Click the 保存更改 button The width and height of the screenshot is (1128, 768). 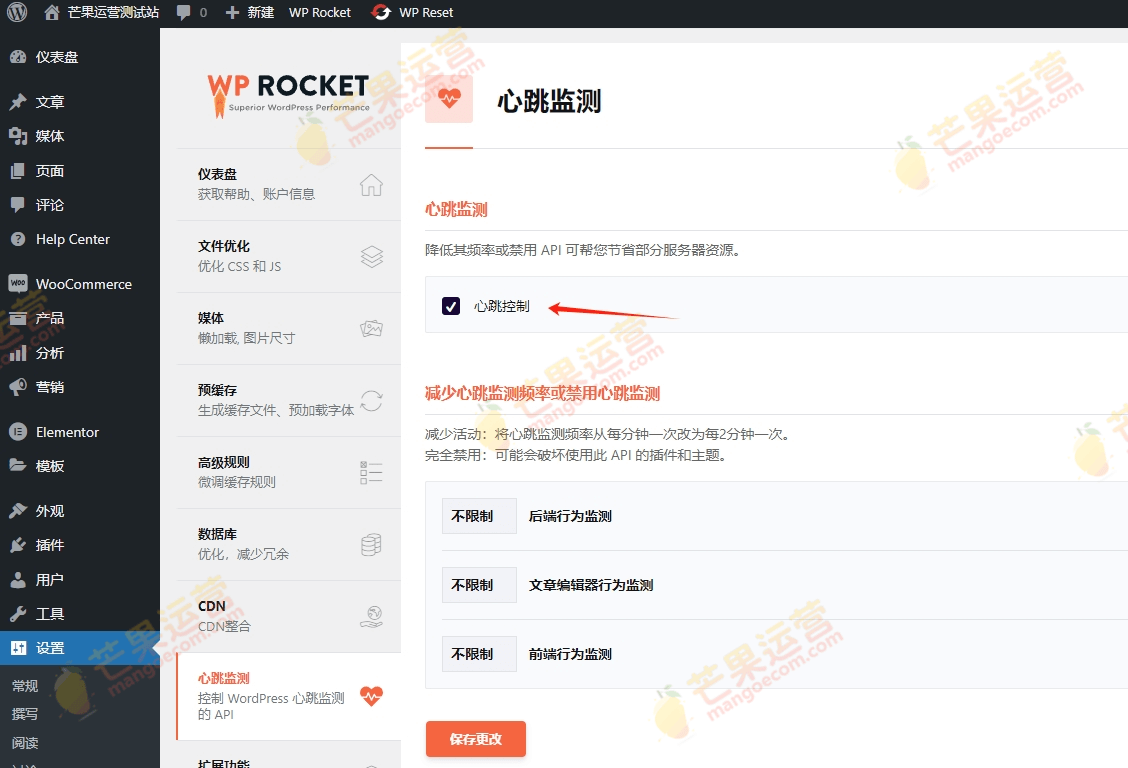click(475, 739)
